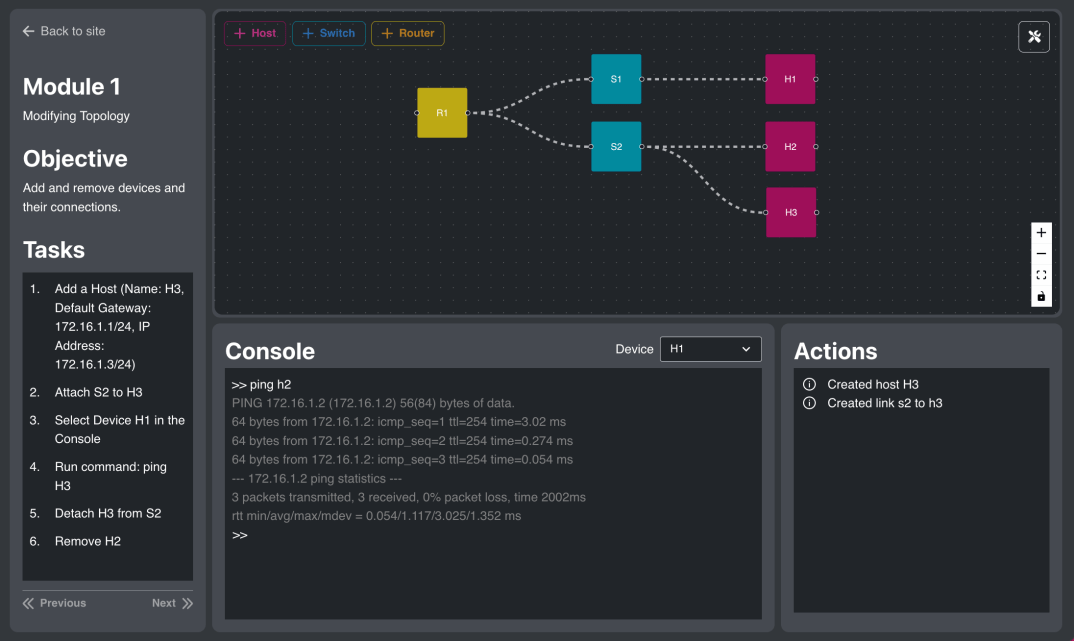Click the 'Created host H3' action entry
Viewport: 1074px width, 641px height.
(872, 384)
